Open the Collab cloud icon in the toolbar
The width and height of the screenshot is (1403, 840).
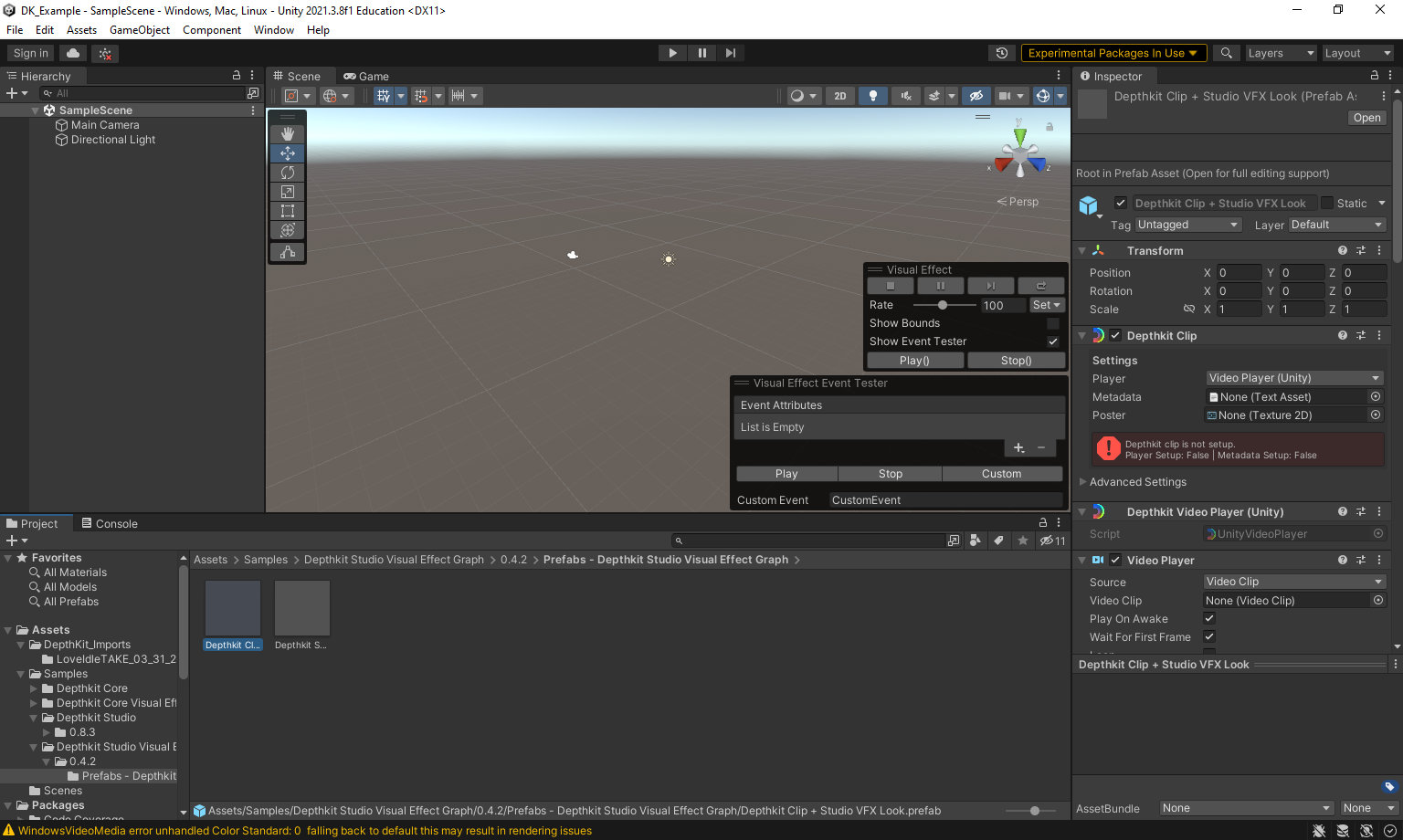[x=74, y=52]
